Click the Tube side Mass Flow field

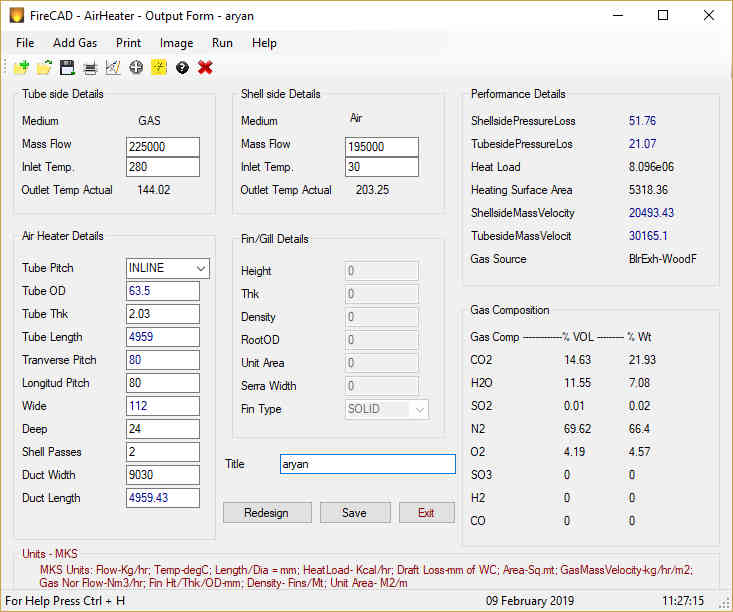(163, 147)
